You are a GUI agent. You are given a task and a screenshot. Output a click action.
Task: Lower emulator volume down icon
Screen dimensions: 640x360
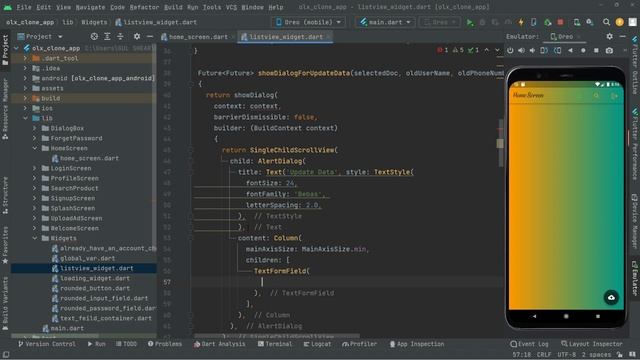532,51
